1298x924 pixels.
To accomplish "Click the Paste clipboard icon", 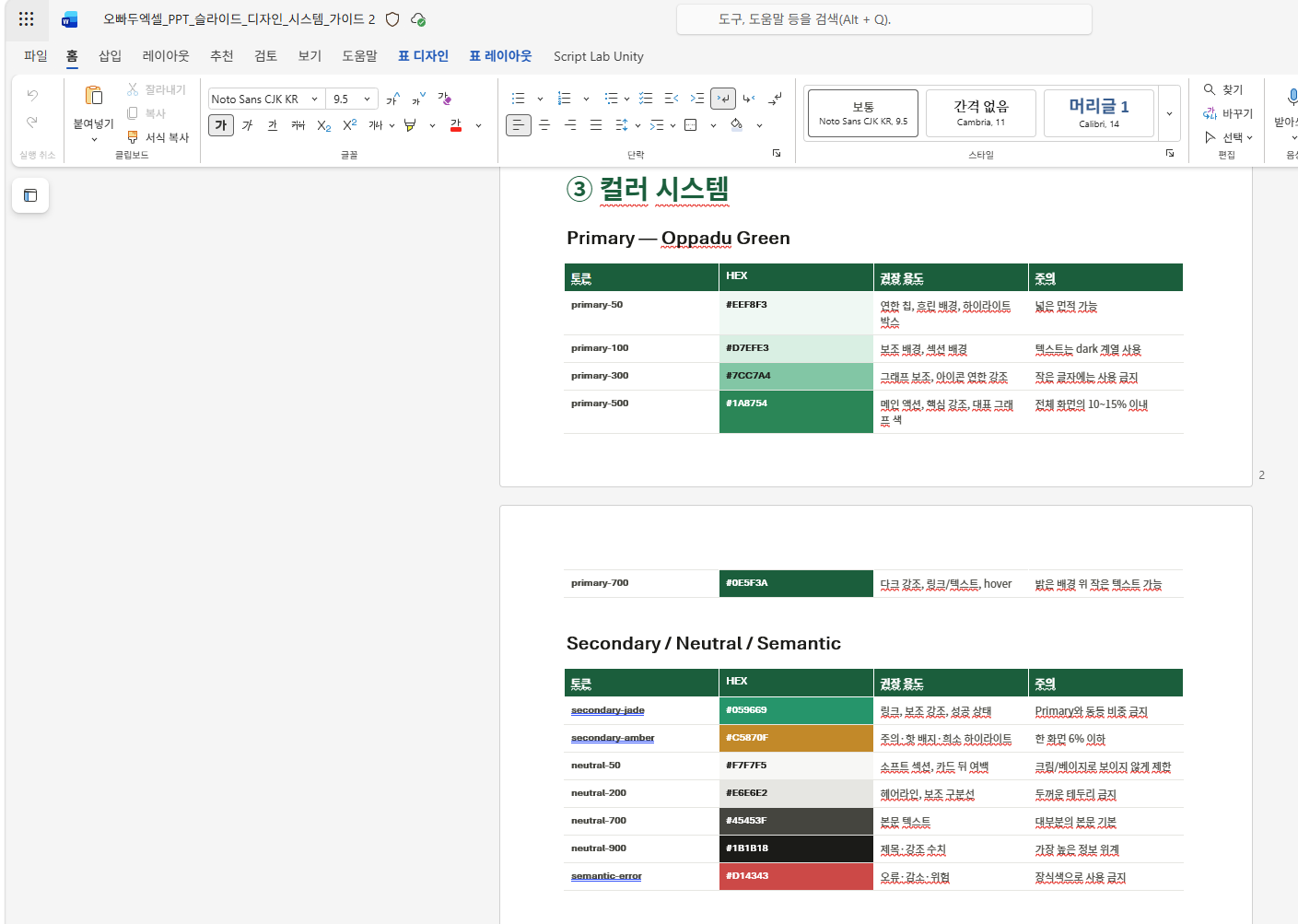I will [x=94, y=96].
